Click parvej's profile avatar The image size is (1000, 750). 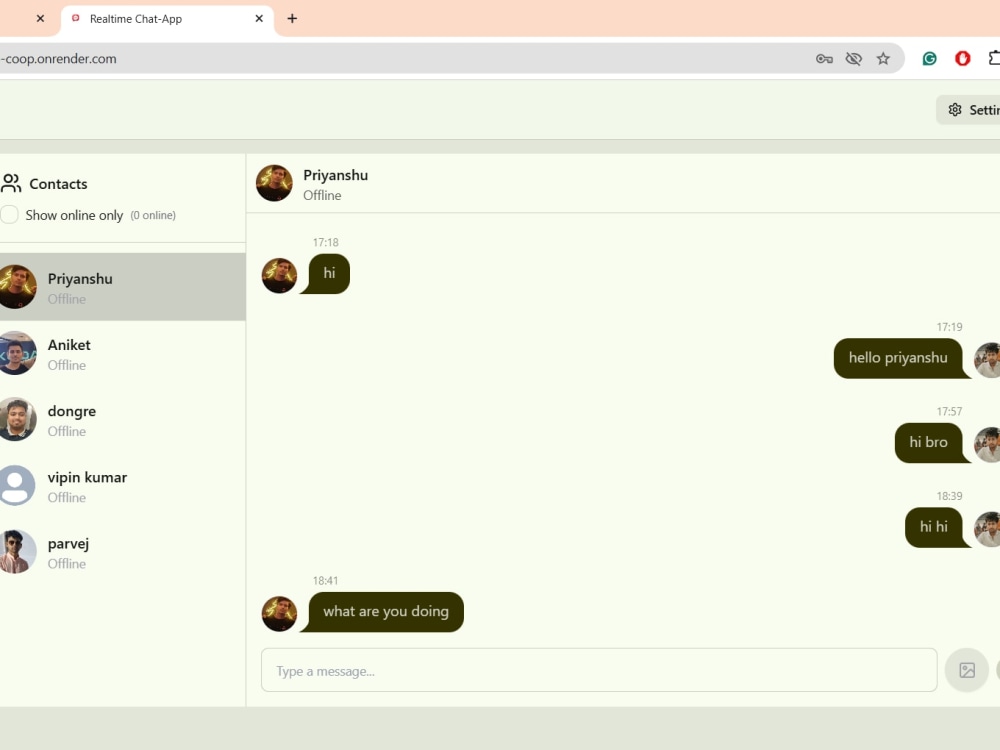17,552
